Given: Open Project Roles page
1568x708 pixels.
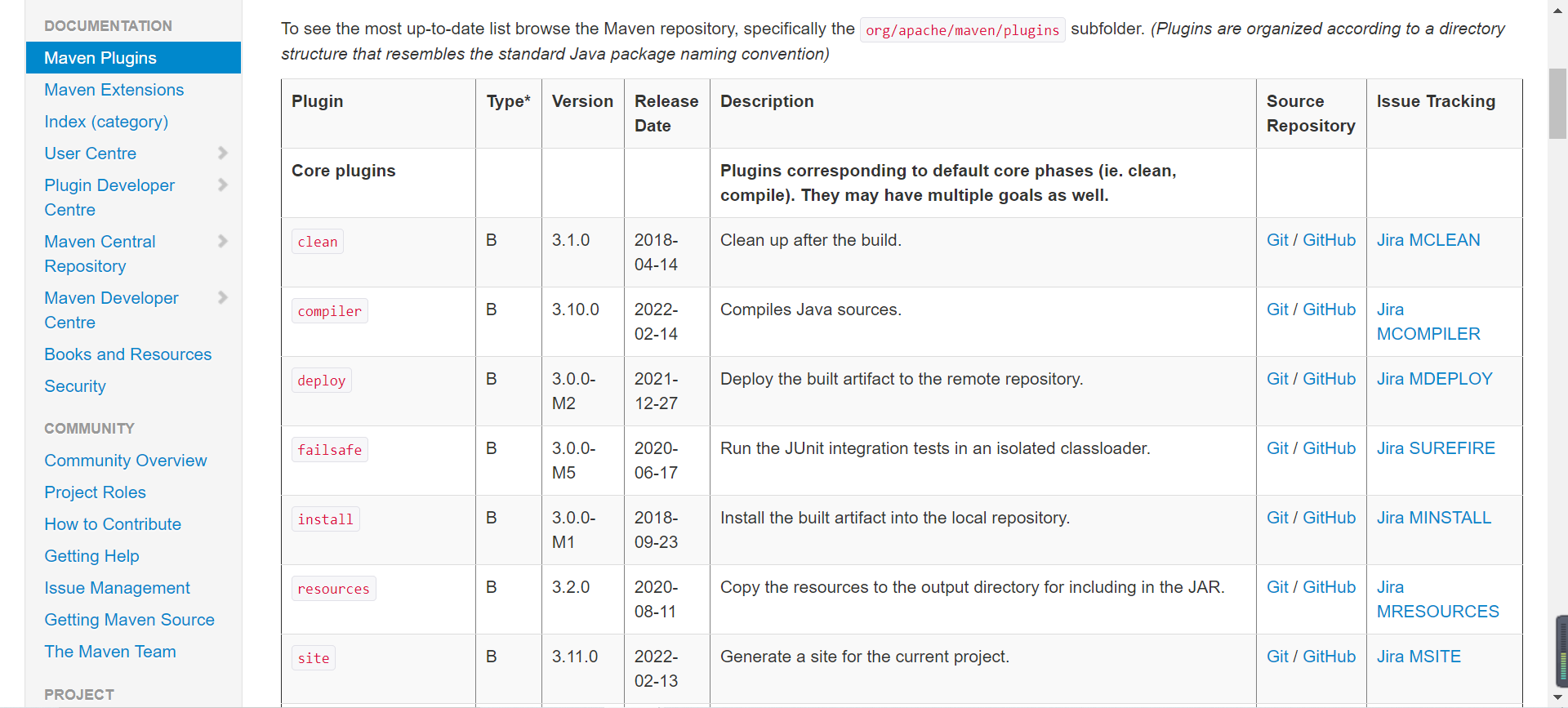Looking at the screenshot, I should 95,492.
